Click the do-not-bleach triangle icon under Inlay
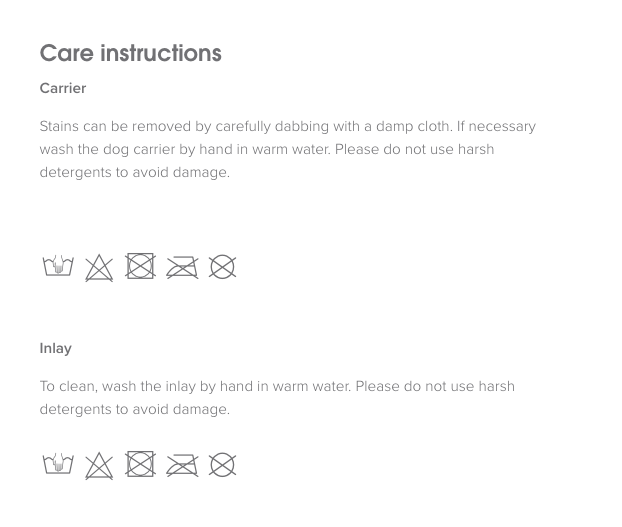This screenshot has width=622, height=527. [x=99, y=466]
